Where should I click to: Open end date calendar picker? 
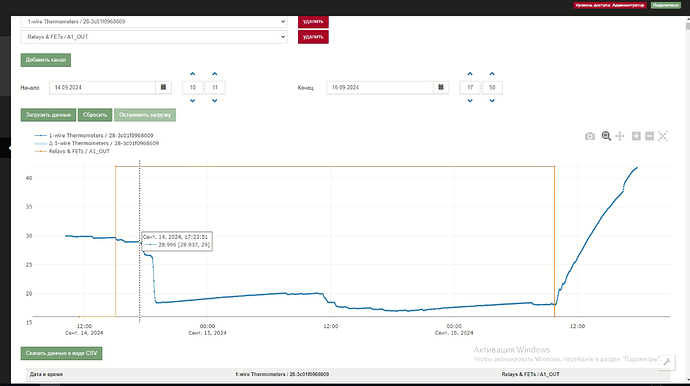[440, 87]
